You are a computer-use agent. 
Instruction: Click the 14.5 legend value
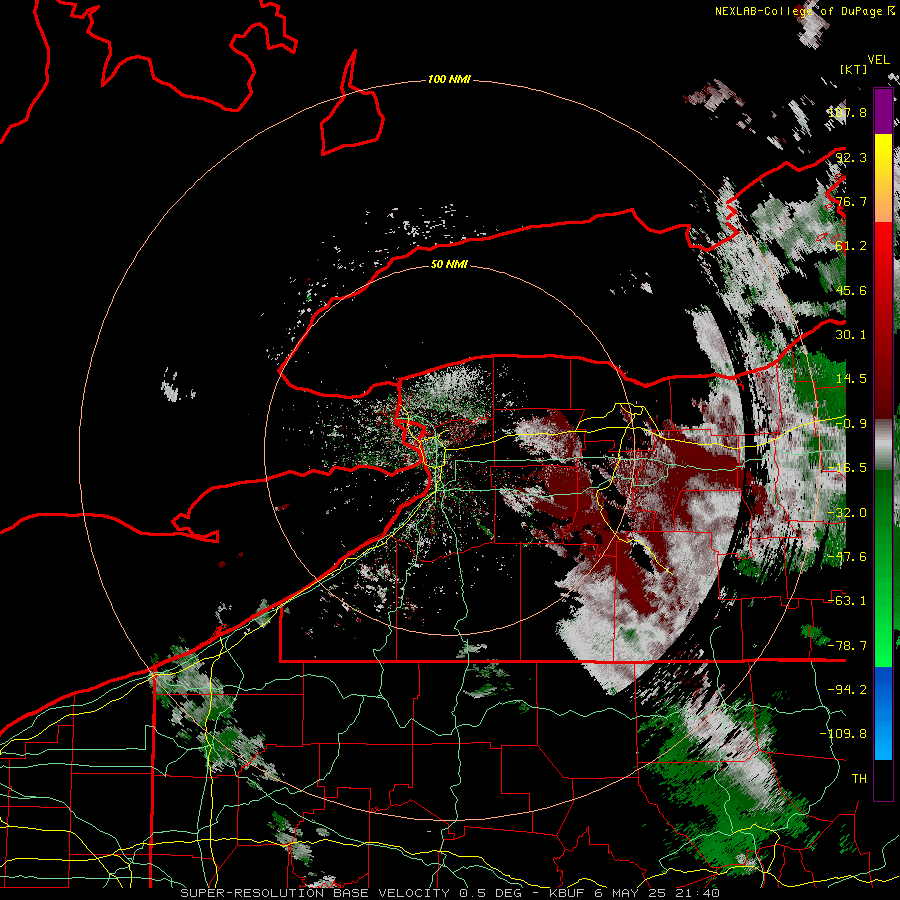coord(851,378)
